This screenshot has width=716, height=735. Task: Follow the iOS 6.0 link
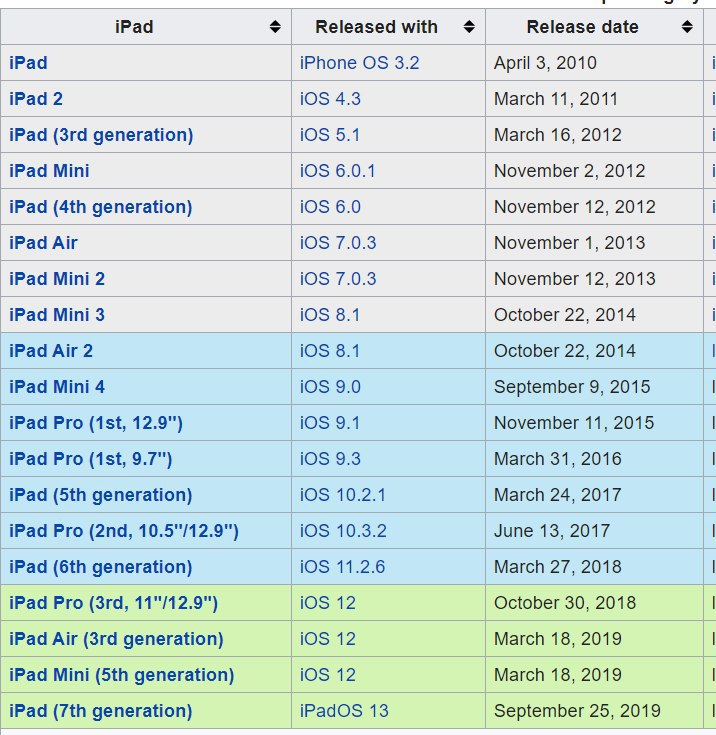[330, 207]
